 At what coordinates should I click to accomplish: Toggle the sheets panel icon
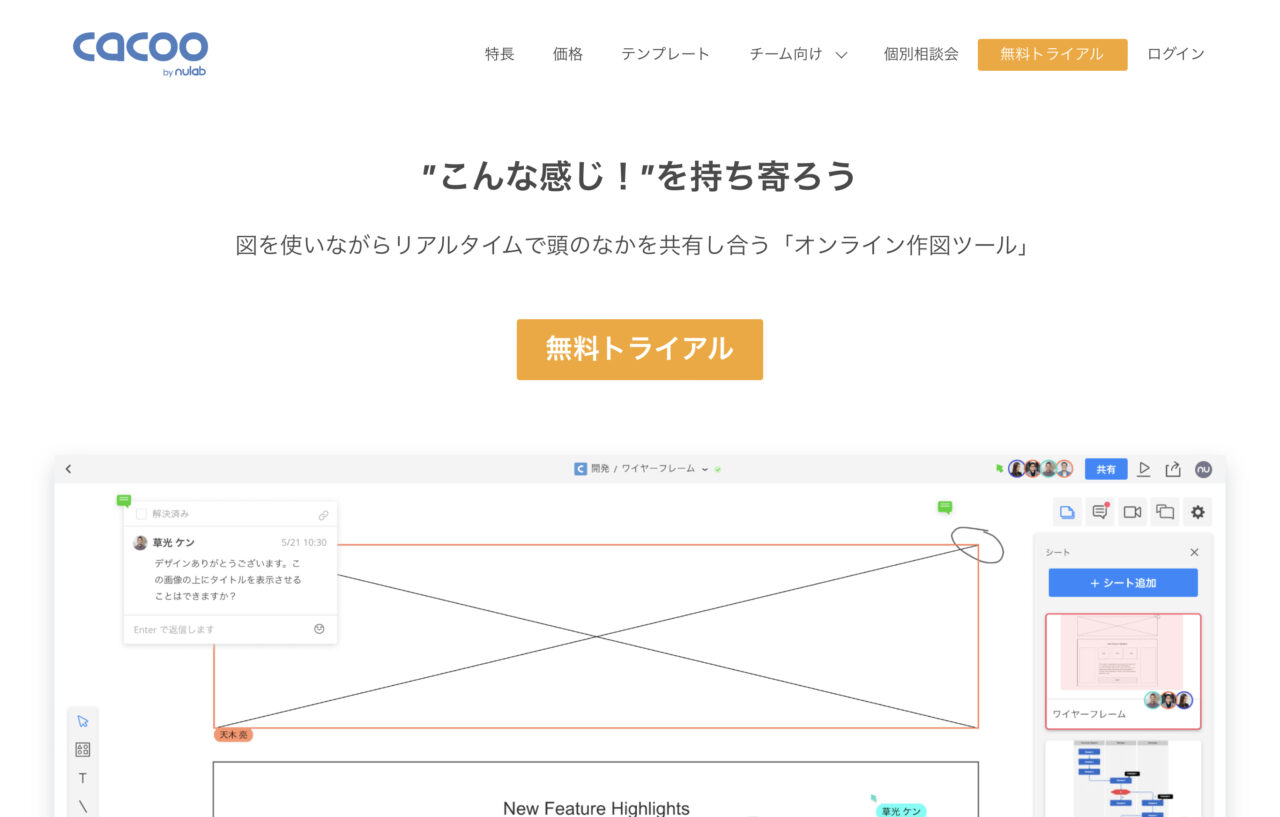(1067, 512)
